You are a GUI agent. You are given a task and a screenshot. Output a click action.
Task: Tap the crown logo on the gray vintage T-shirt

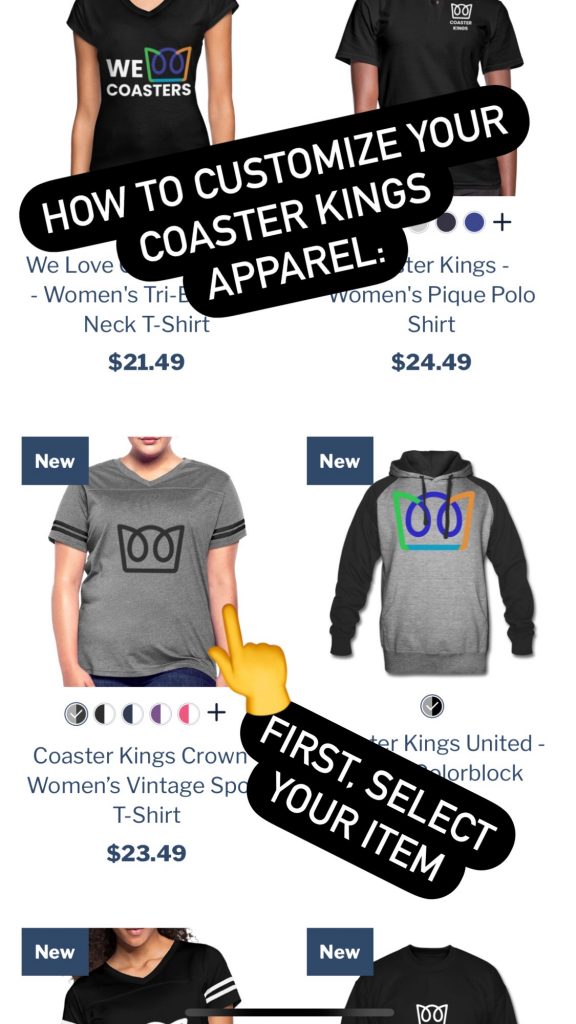[x=151, y=549]
